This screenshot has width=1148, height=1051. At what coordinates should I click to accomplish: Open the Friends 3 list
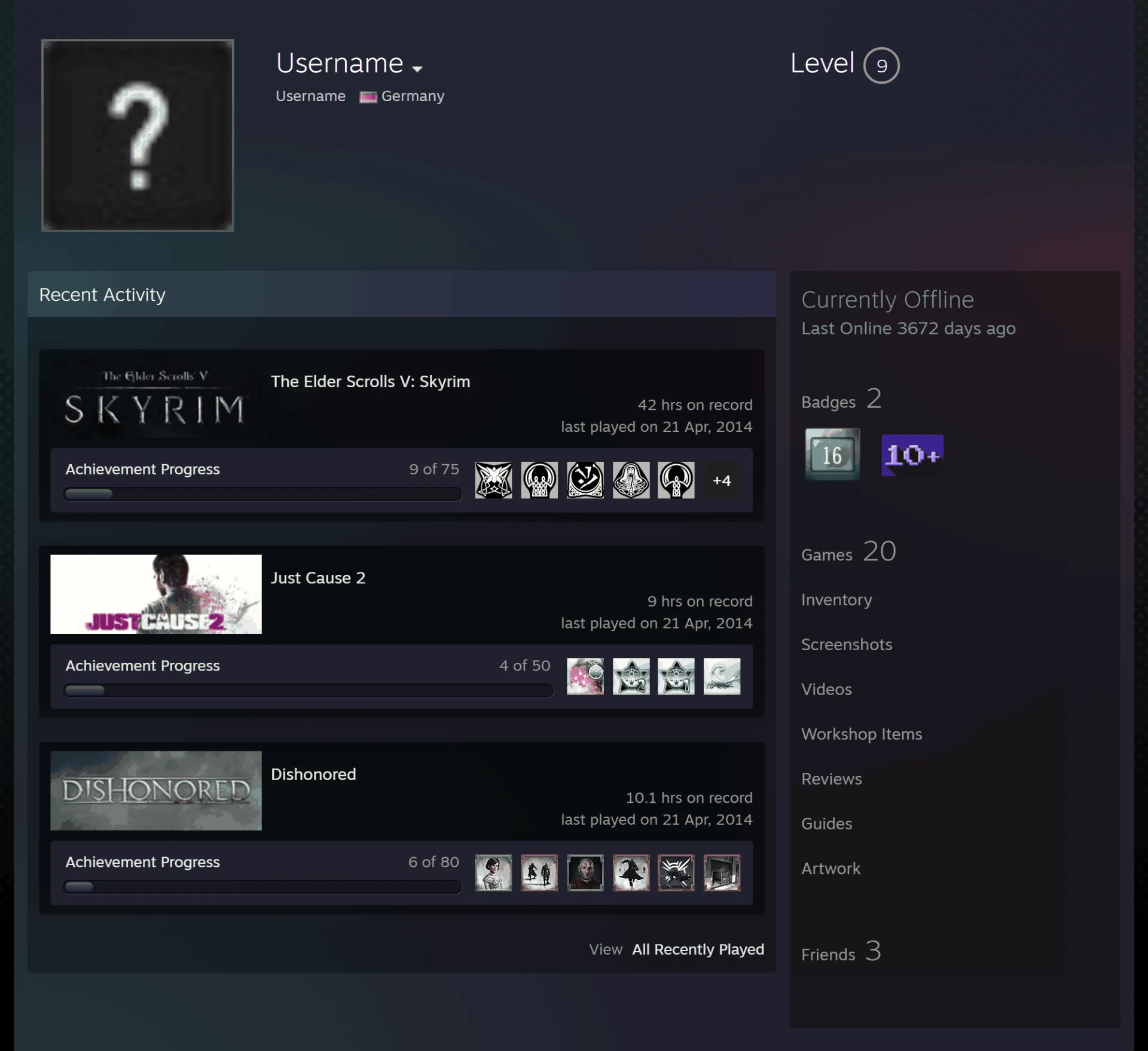[841, 952]
